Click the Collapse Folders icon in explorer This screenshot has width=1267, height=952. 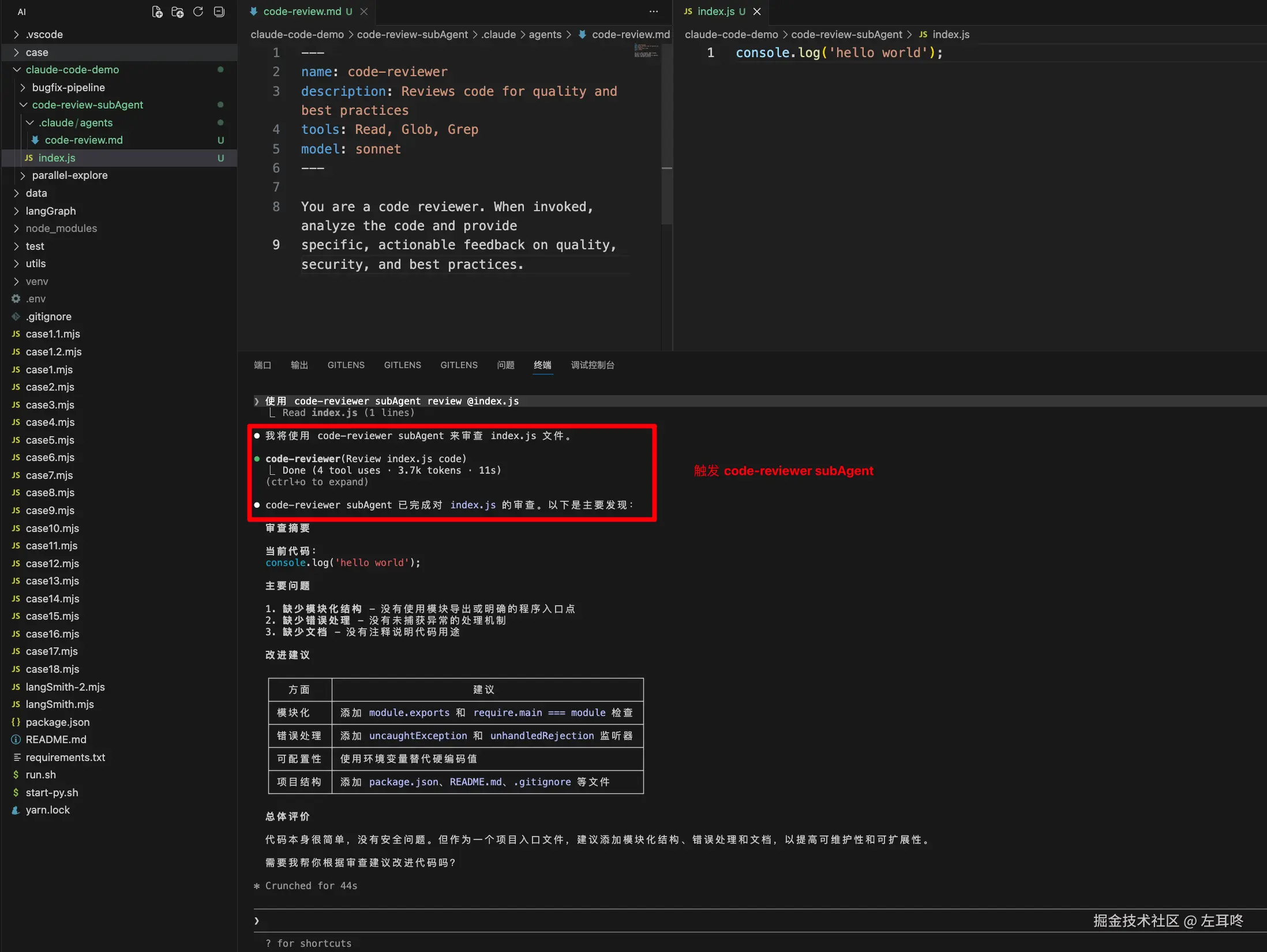(219, 12)
